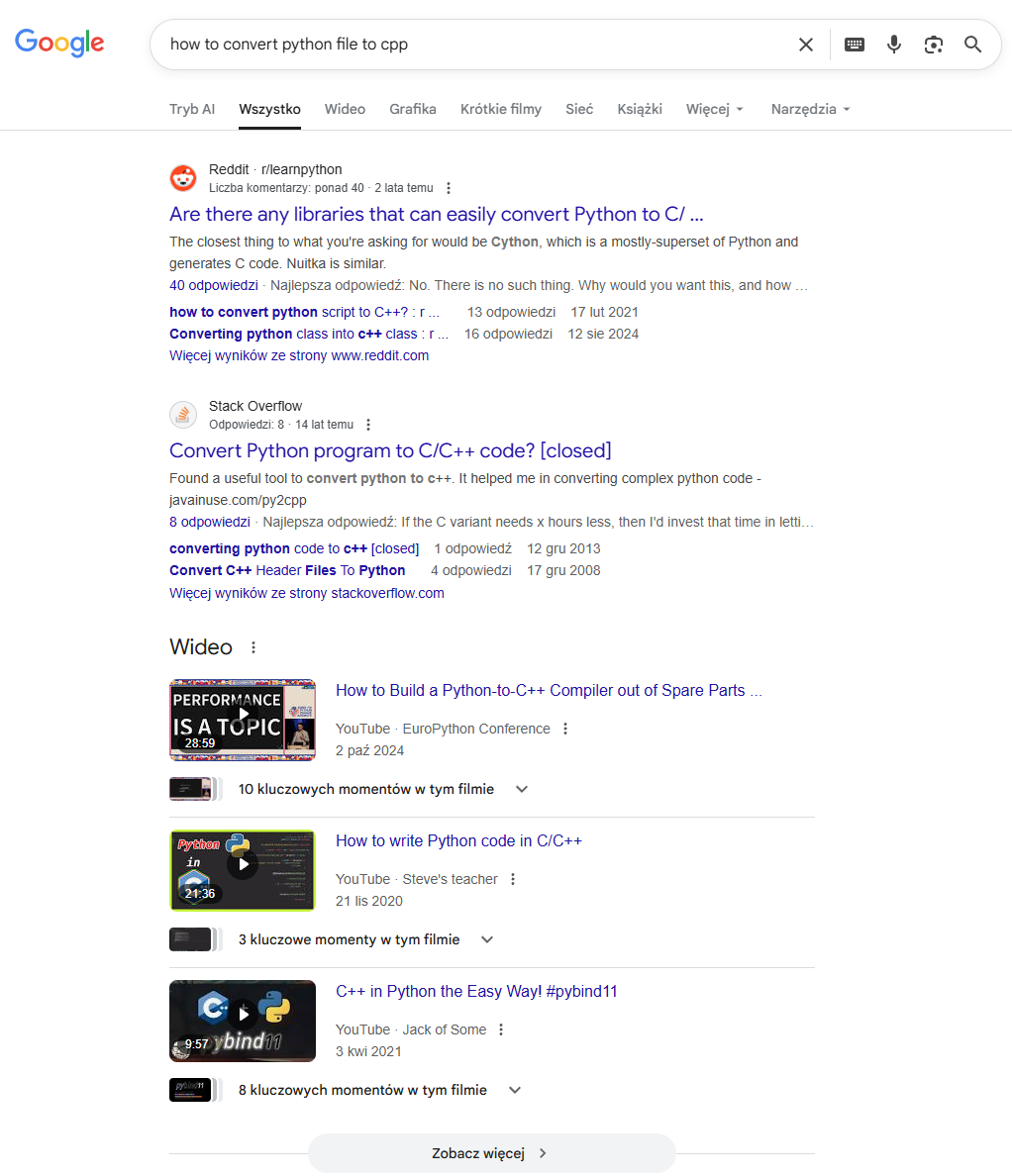Switch to the Grafika tab
Screen dimensions: 1012x1176
click(x=413, y=109)
